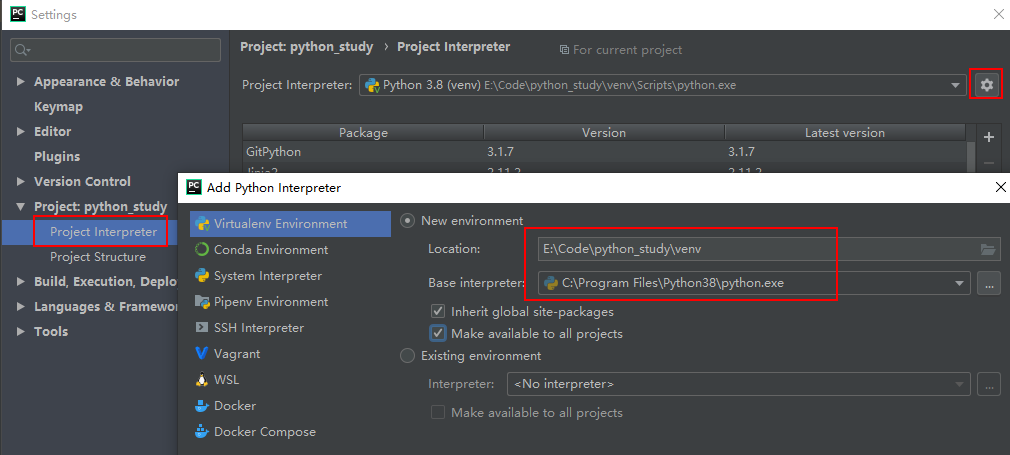The image size is (1010, 455).
Task: Click the Conda Environment circle icon
Action: pyautogui.click(x=202, y=249)
